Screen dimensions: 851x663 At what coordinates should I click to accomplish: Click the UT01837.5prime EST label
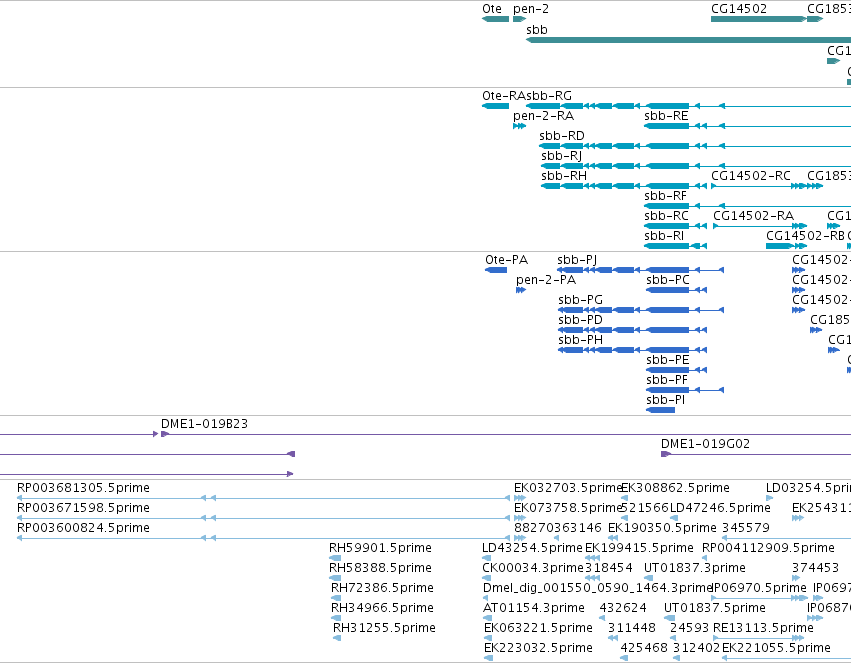(715, 608)
